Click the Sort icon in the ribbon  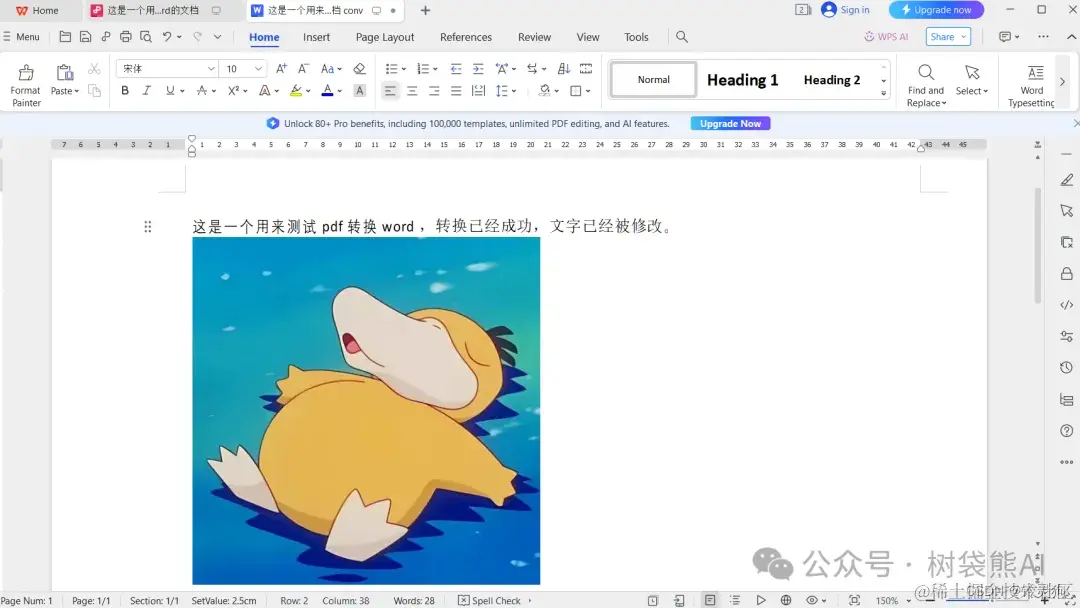click(x=563, y=68)
